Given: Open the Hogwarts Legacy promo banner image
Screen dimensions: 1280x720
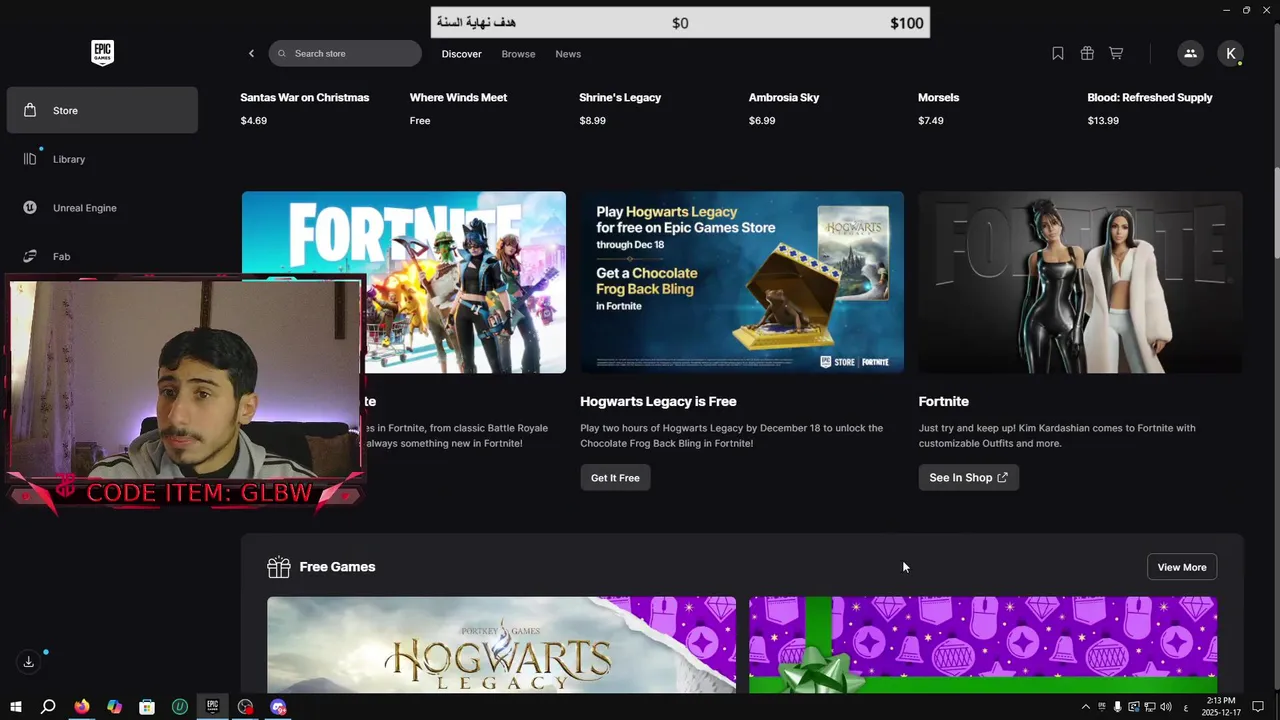Looking at the screenshot, I should (742, 282).
